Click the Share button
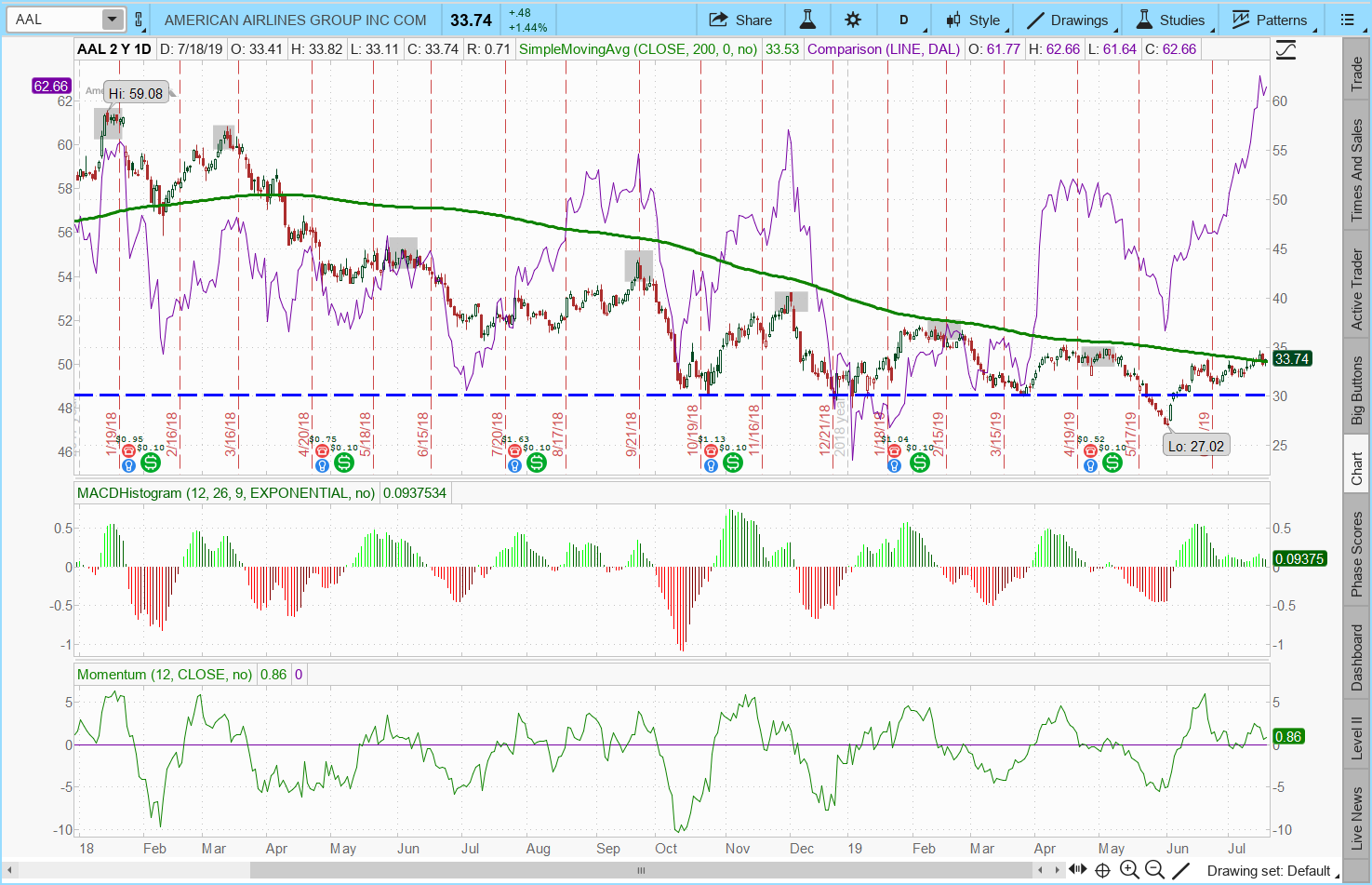1372x885 pixels. (x=740, y=20)
